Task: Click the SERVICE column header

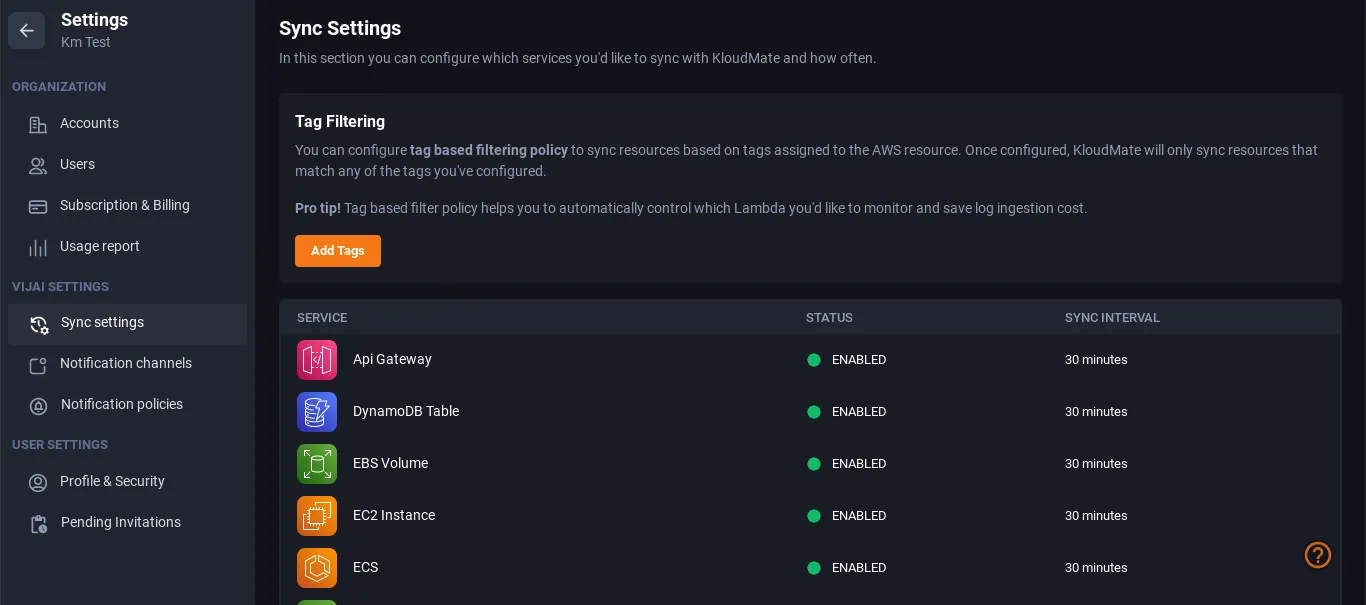Action: coord(322,318)
